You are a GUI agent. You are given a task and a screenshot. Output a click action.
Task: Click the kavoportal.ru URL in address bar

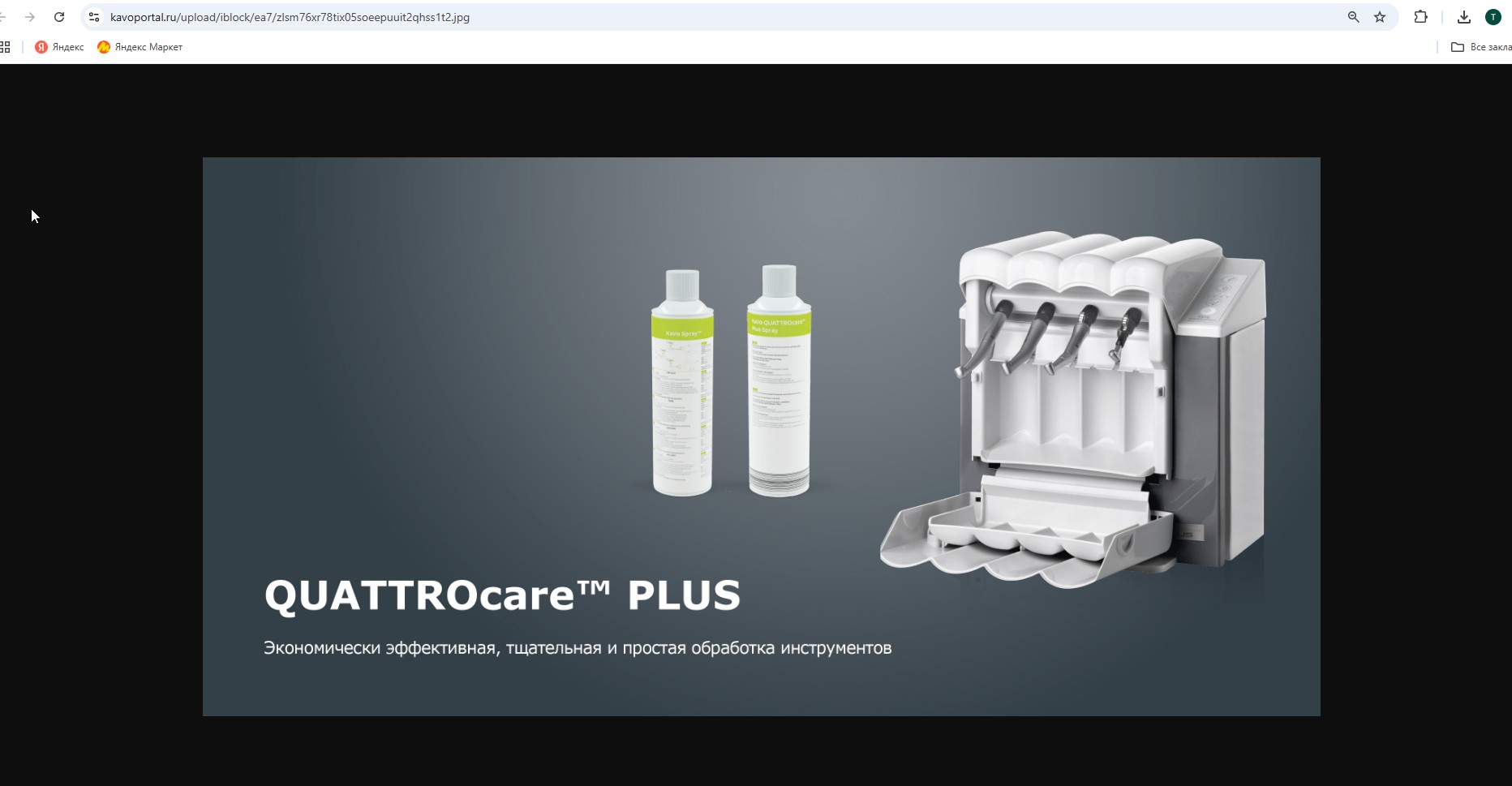point(290,17)
